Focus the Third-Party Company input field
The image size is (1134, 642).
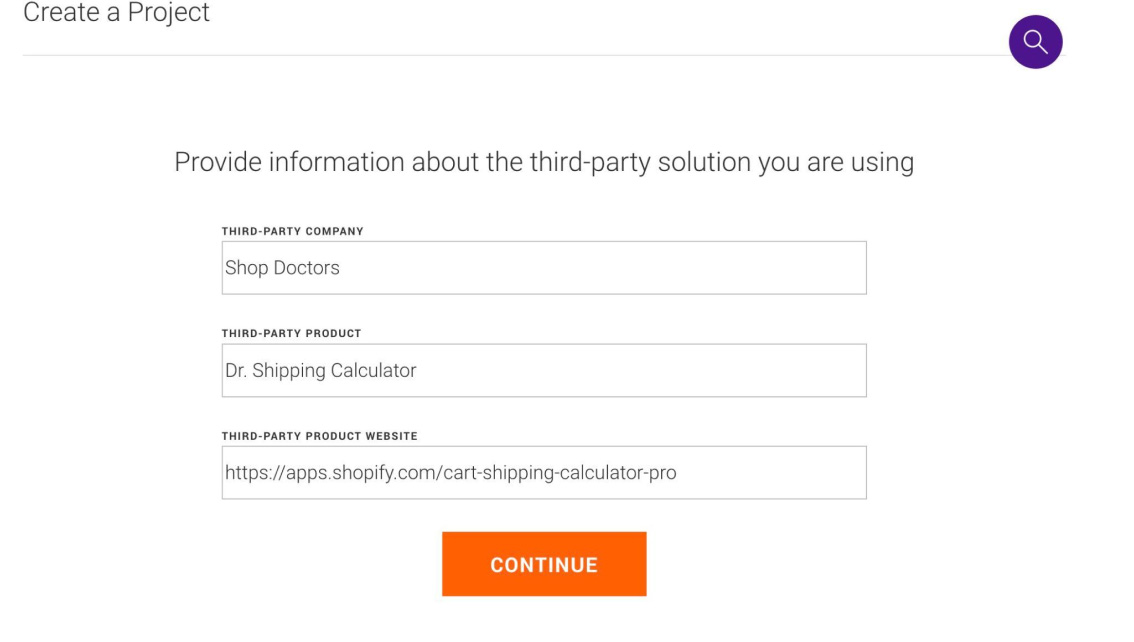(544, 268)
